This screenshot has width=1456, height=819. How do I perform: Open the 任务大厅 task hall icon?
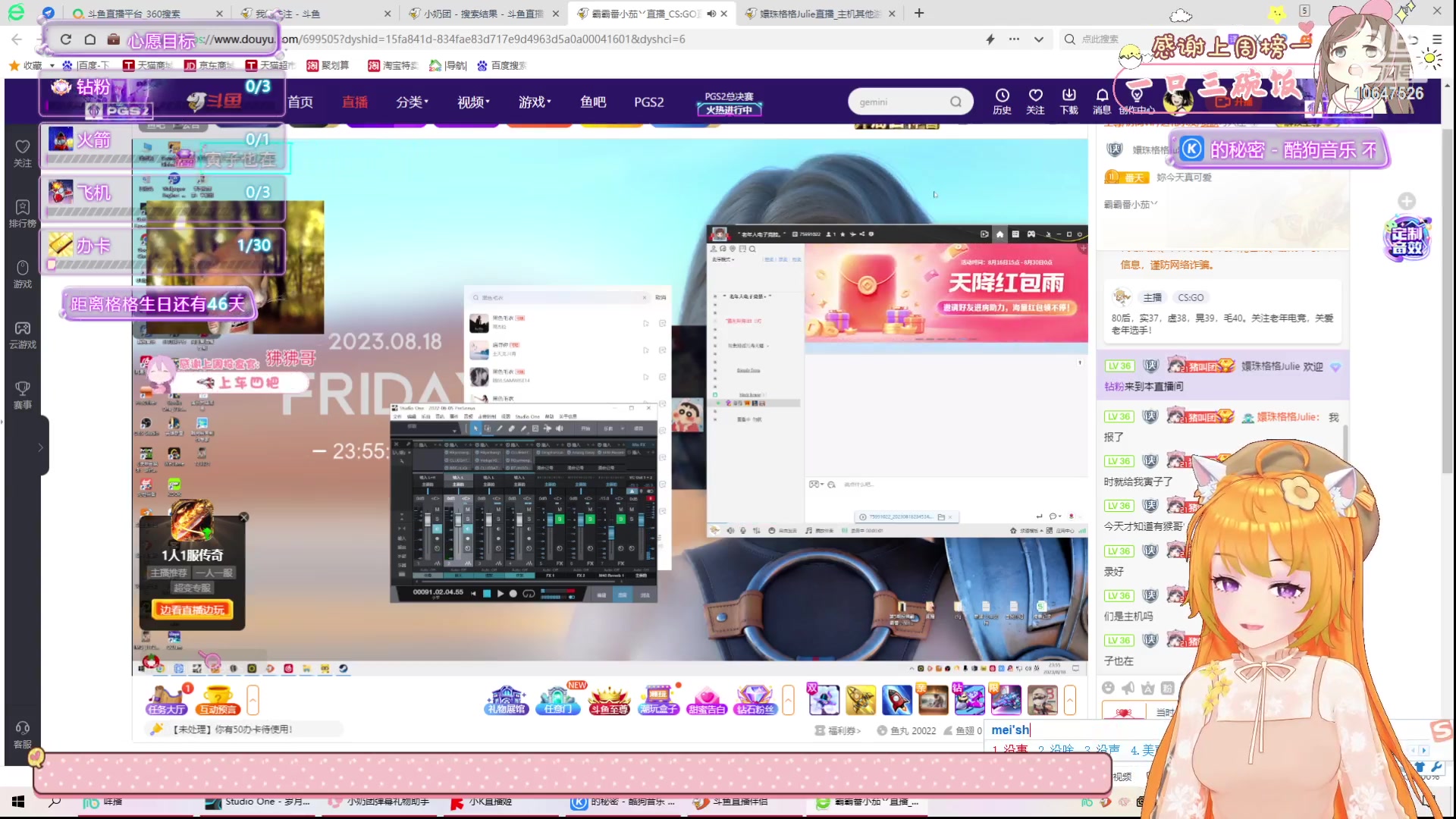(x=167, y=700)
